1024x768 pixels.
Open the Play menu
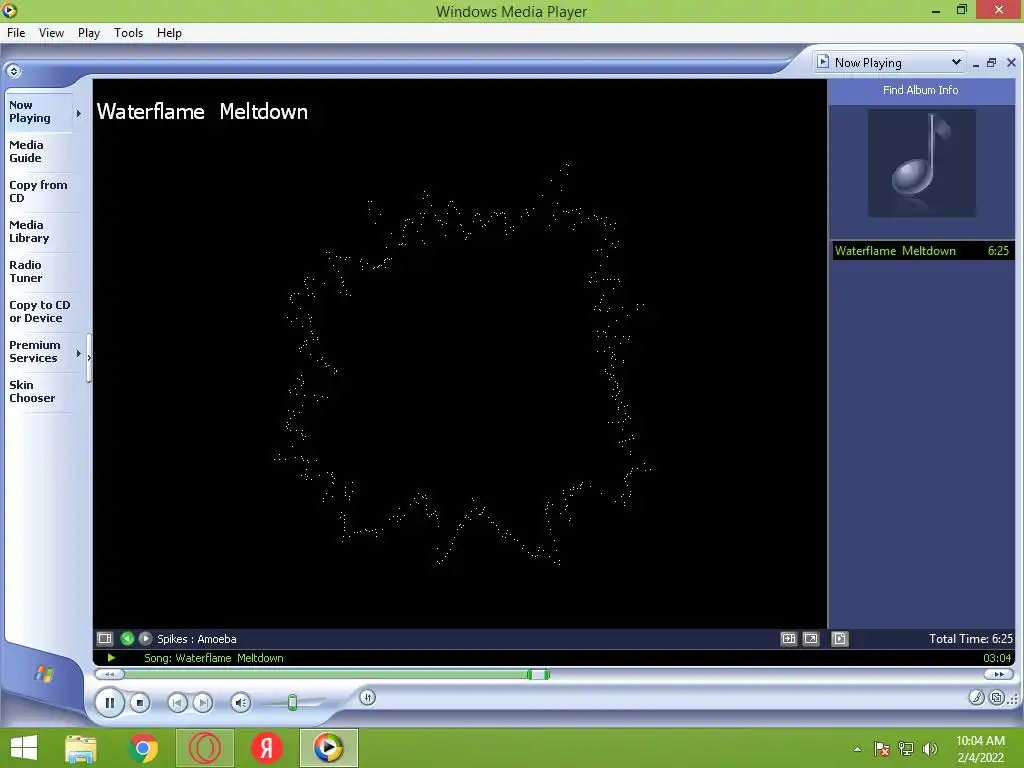[89, 33]
